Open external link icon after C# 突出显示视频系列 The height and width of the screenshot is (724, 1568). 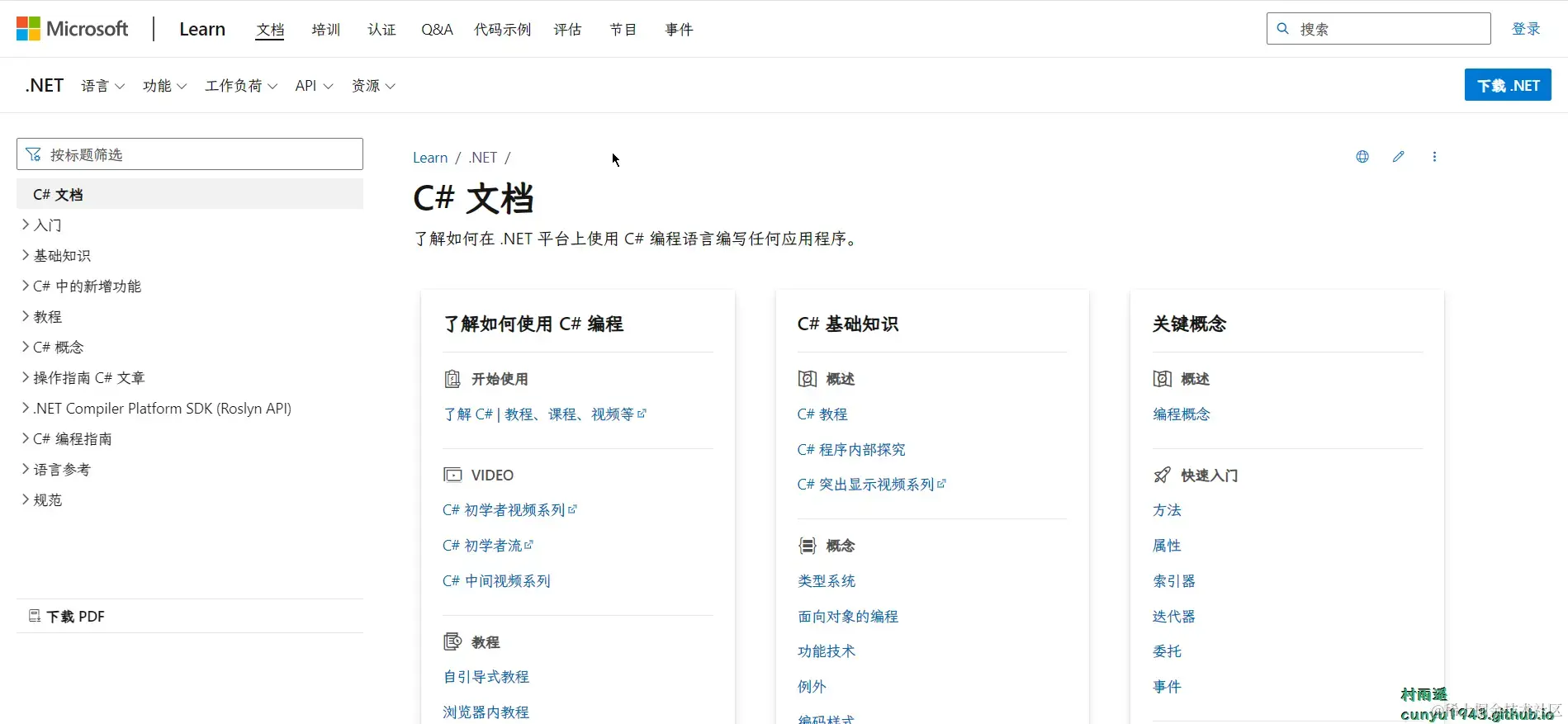[942, 484]
